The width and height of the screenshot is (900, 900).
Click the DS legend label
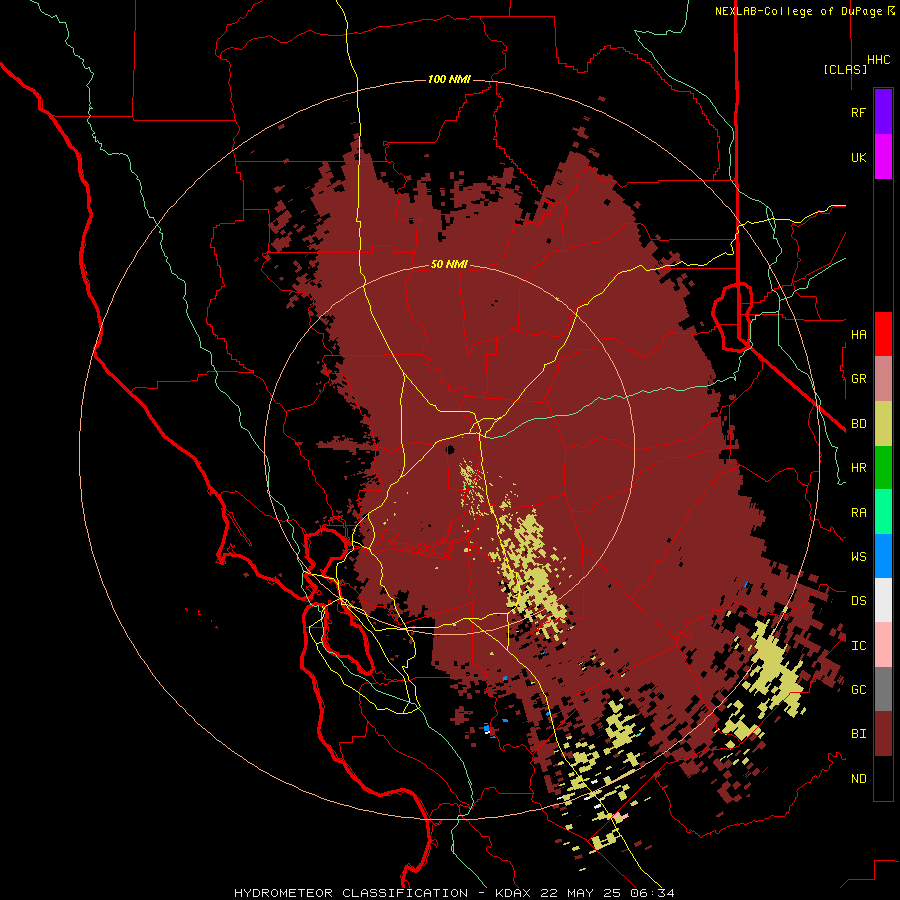[x=858, y=601]
